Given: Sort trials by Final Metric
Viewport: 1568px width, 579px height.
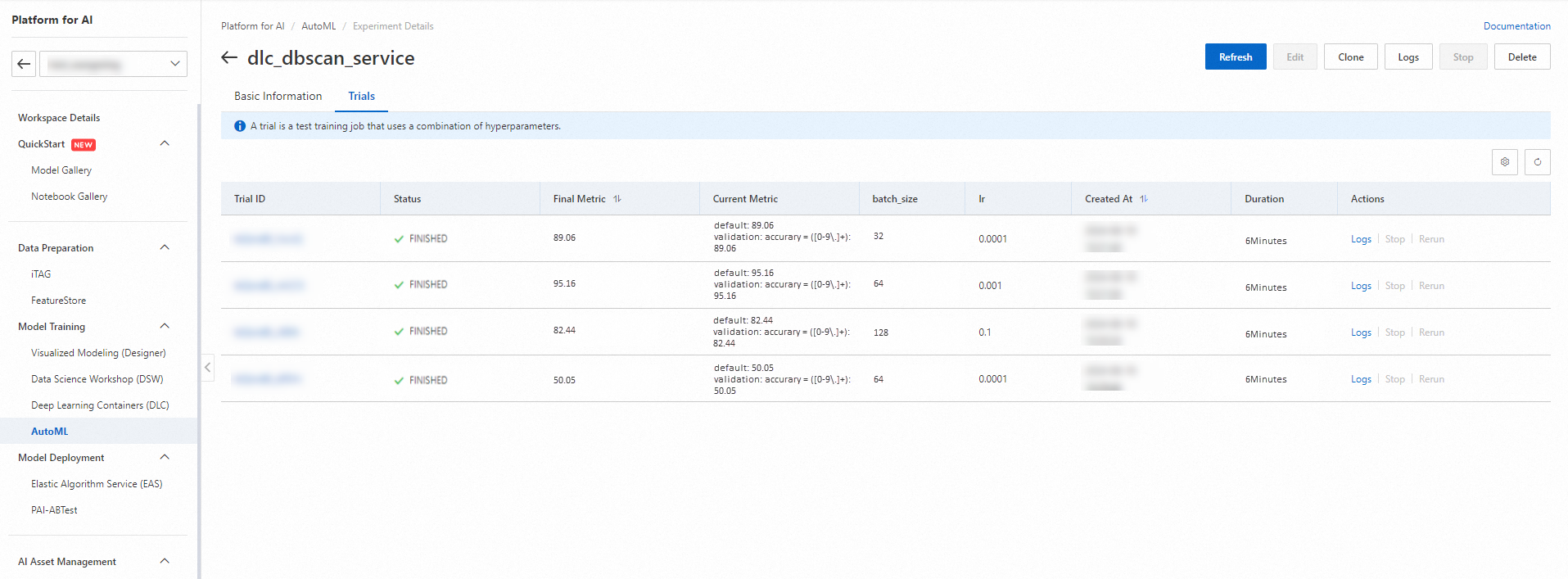Looking at the screenshot, I should click(x=617, y=199).
